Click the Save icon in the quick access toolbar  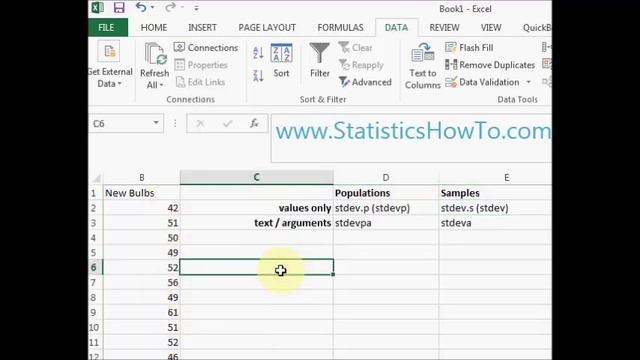click(119, 8)
